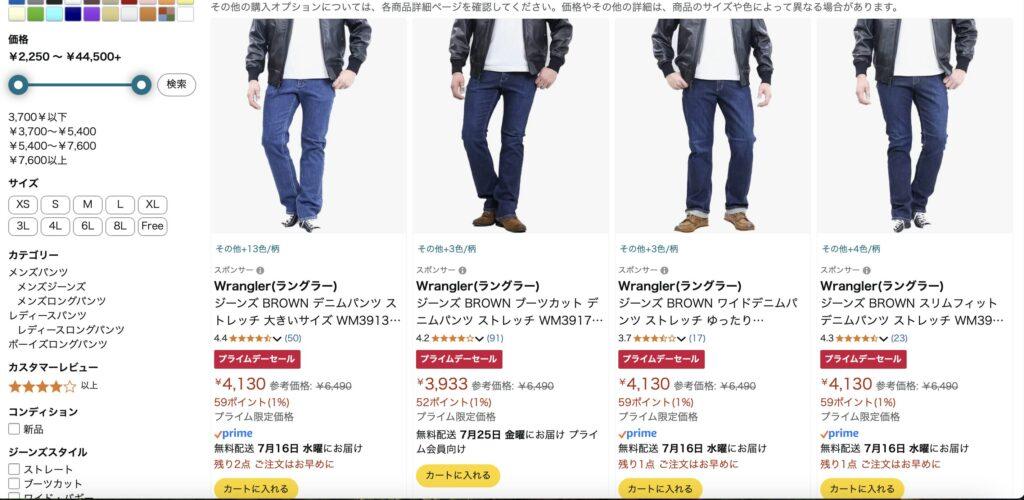Expand rating dropdown arrow on 4.3 star product

(x=884, y=339)
